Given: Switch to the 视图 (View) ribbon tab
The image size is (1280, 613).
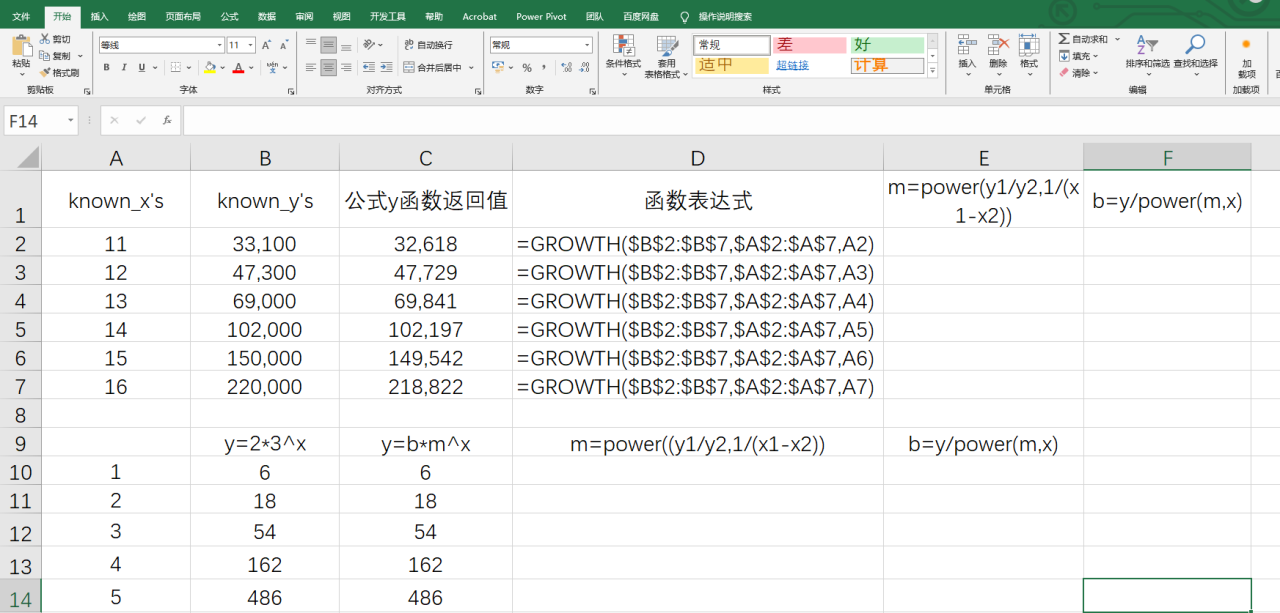Looking at the screenshot, I should (342, 17).
